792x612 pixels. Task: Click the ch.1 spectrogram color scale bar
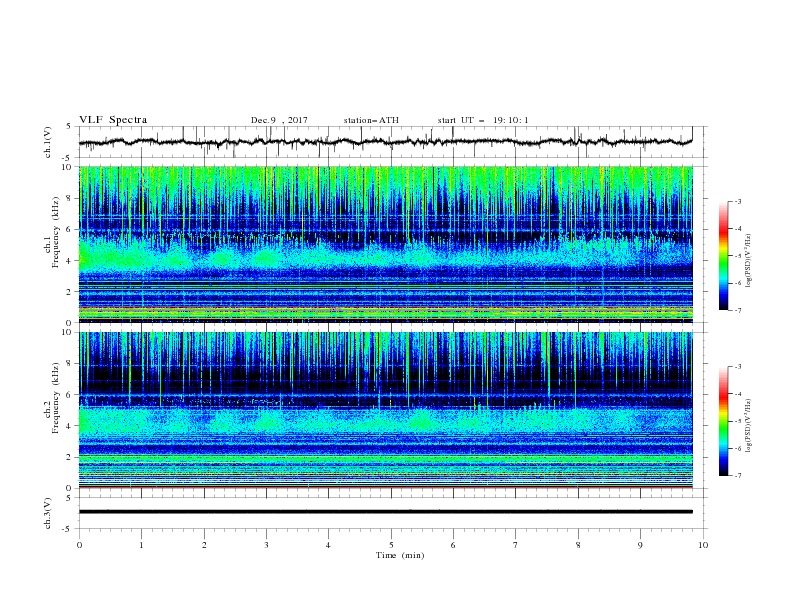coord(723,256)
